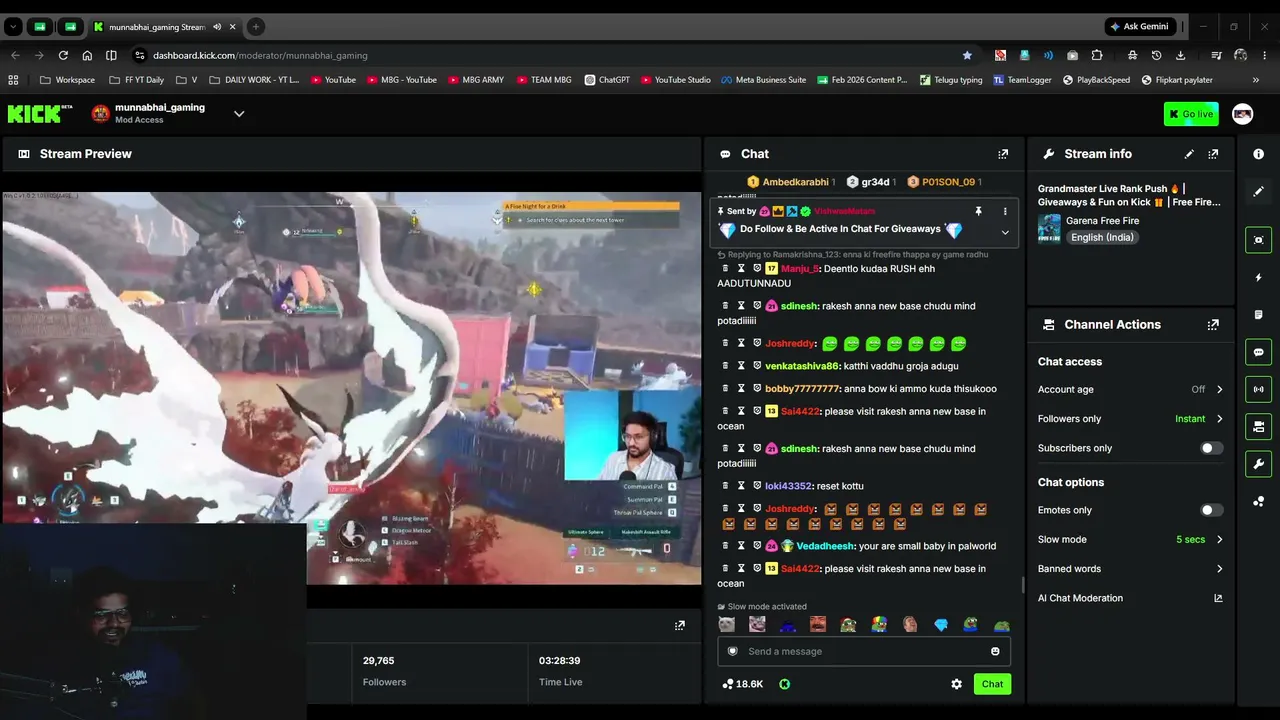Image resolution: width=1280 pixels, height=720 pixels.
Task: Open Account age settings chevron
Action: click(1219, 390)
